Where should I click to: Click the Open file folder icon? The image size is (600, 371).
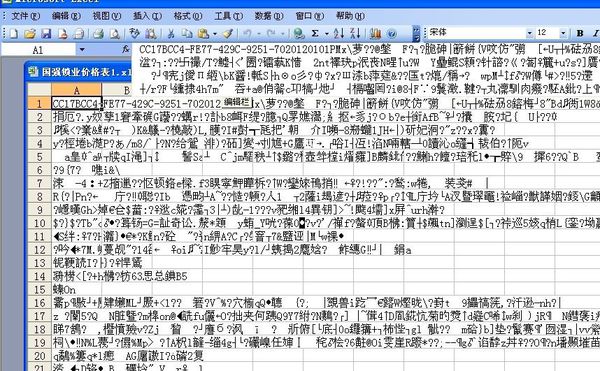[30, 34]
